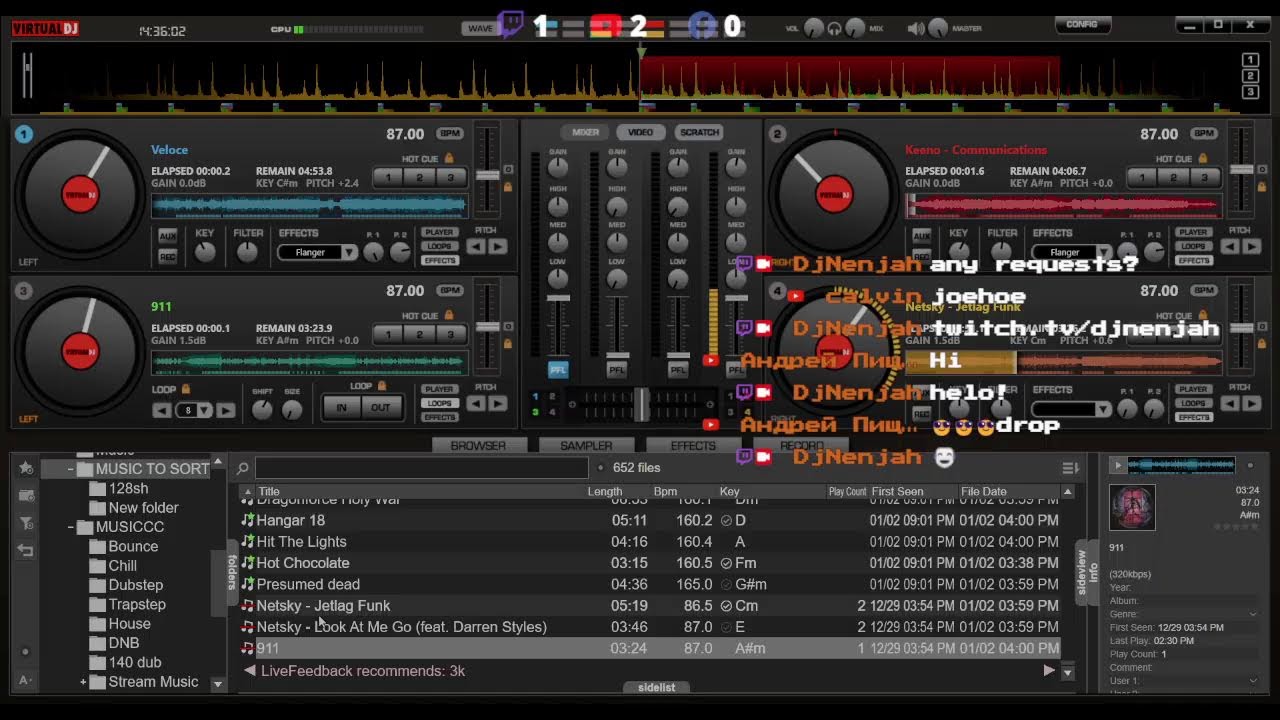This screenshot has width=1280, height=720.
Task: Toggle PFL on the first mixer channel
Action: pyautogui.click(x=557, y=370)
